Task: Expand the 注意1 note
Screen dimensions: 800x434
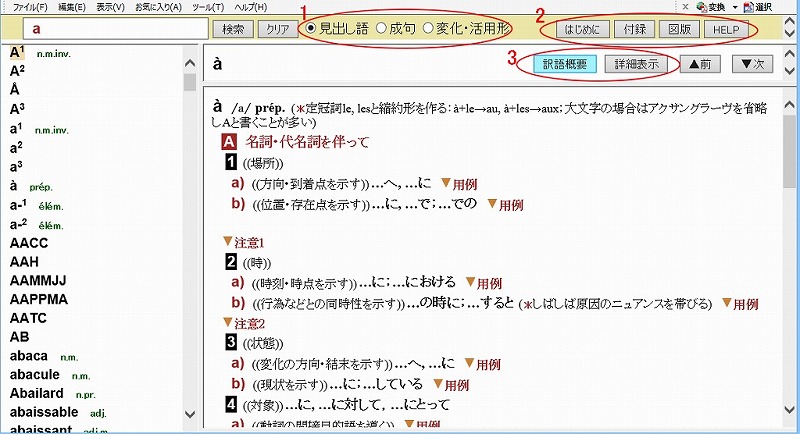Action: point(244,242)
